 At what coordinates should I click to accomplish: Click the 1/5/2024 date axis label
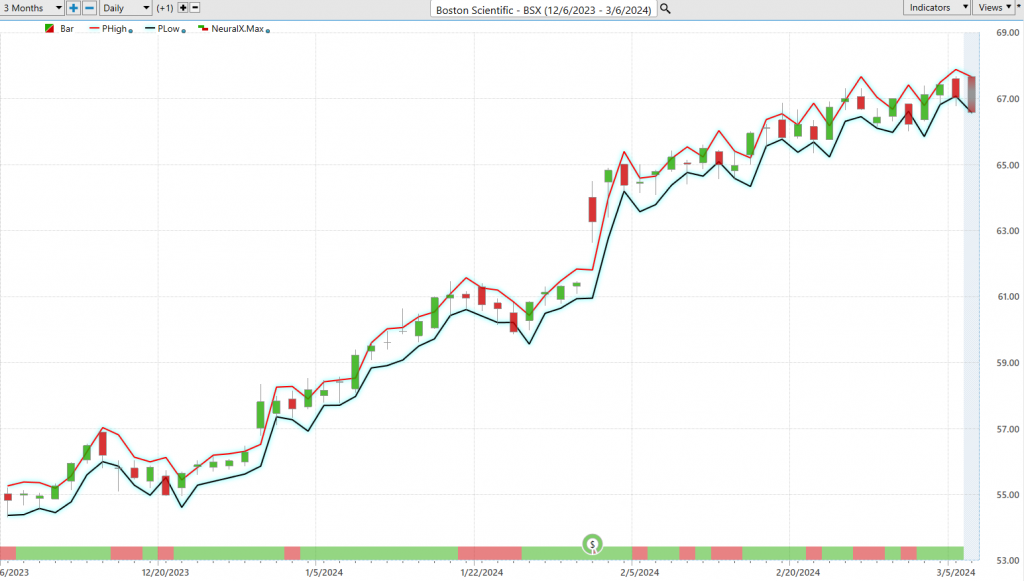pos(324,573)
